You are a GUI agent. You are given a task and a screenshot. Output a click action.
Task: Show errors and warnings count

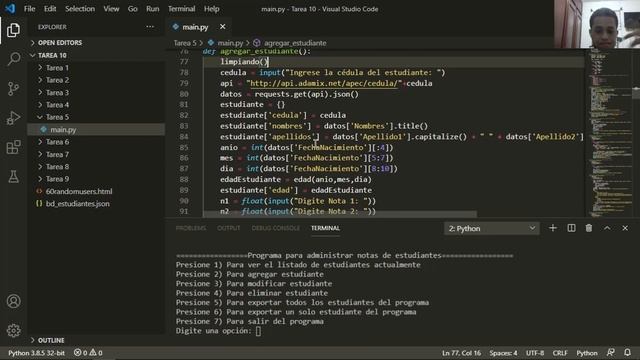pyautogui.click(x=88, y=353)
